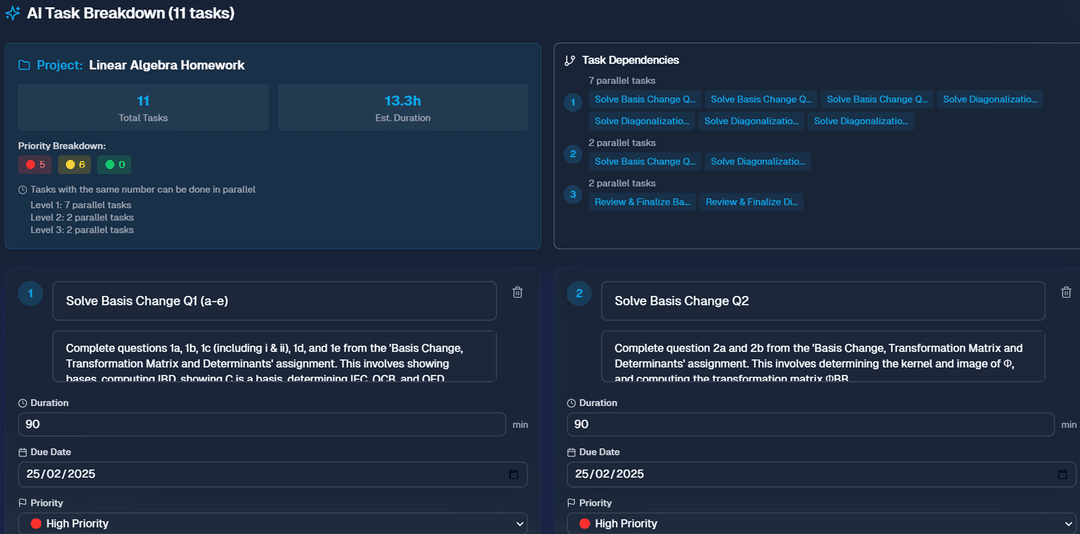Viewport: 1080px width, 534px height.
Task: Click the level 3 circle in Task Dependencies
Action: point(572,194)
